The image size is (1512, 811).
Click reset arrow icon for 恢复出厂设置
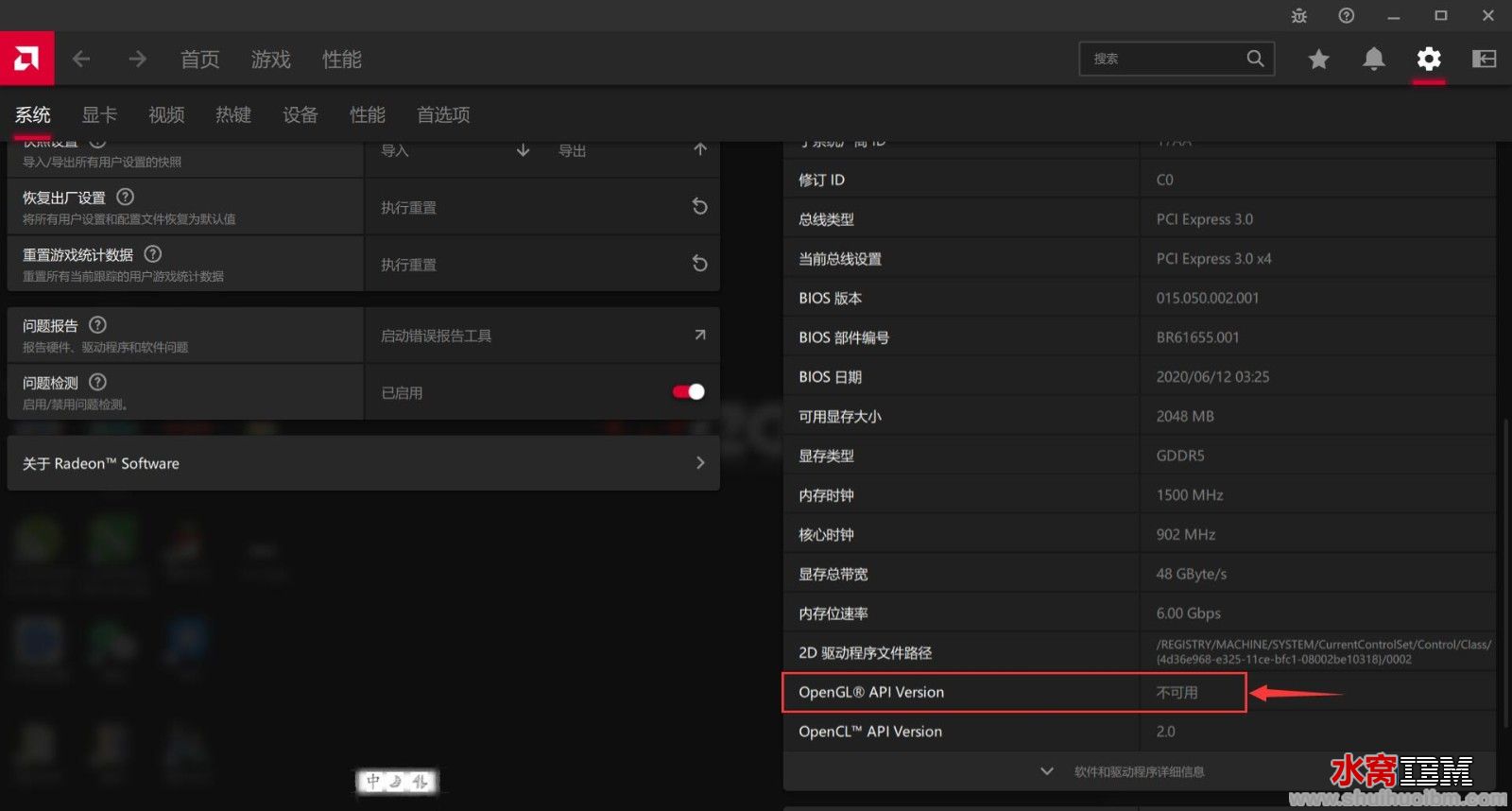[699, 207]
